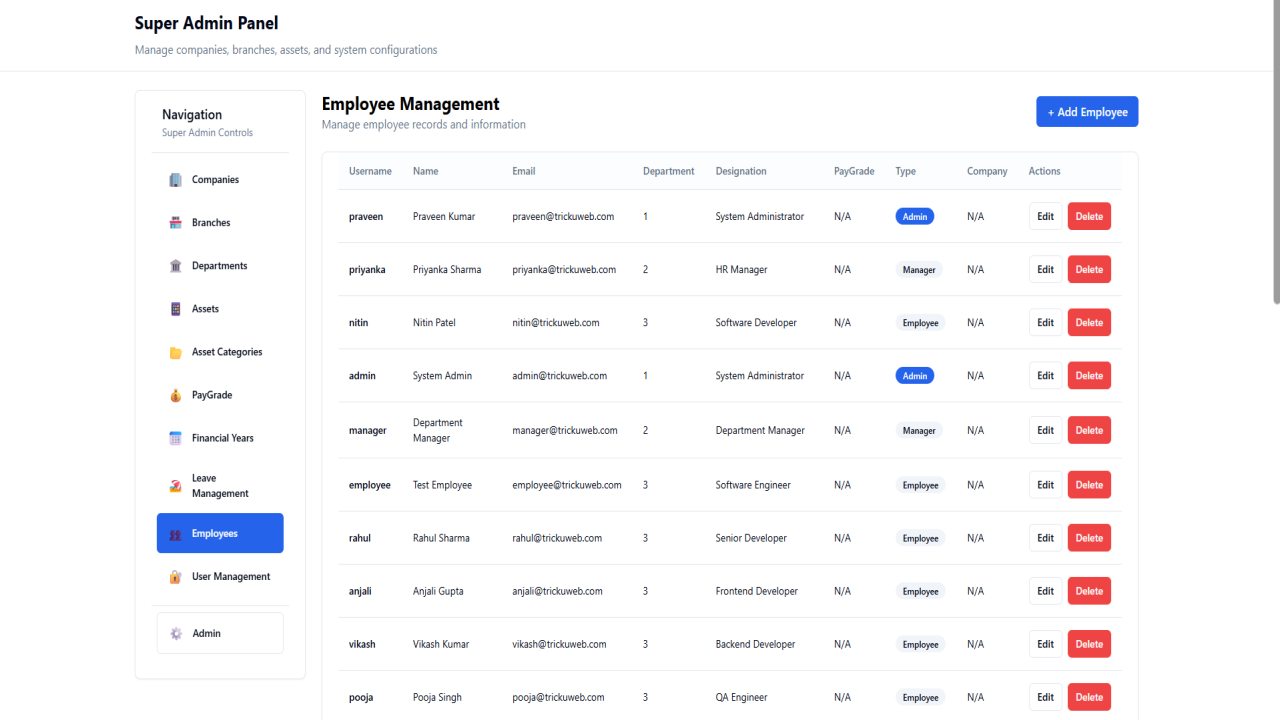
Task: Open the PayGrade section
Action: pyautogui.click(x=220, y=395)
